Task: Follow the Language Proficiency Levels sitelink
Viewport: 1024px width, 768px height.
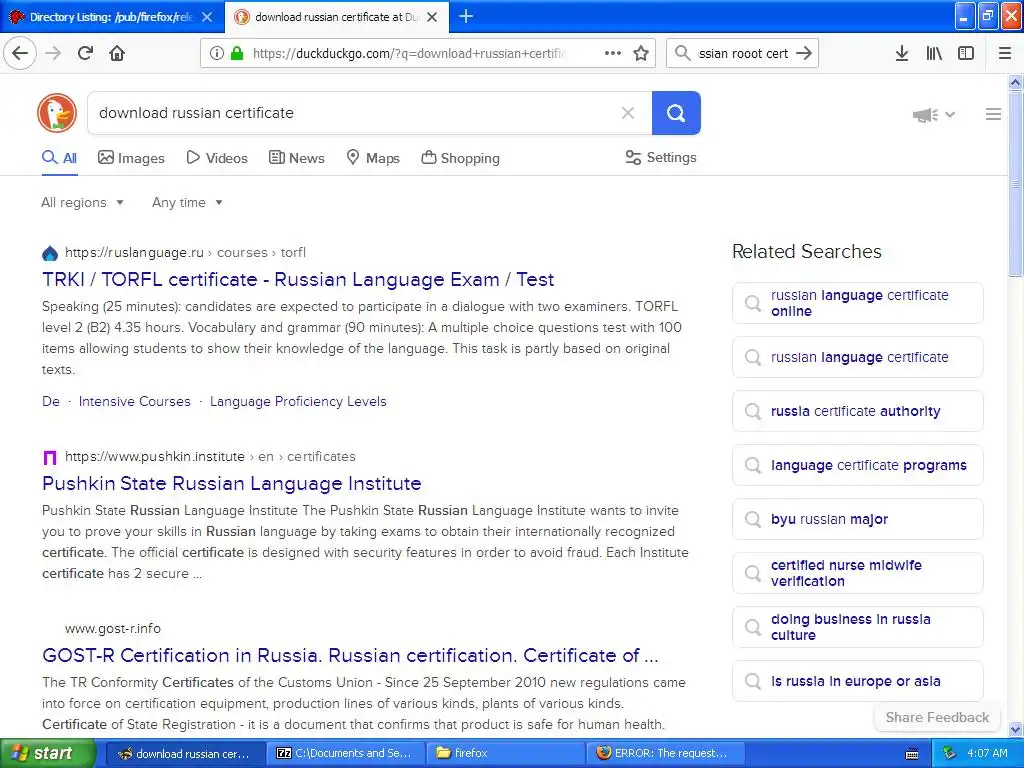Action: (298, 402)
